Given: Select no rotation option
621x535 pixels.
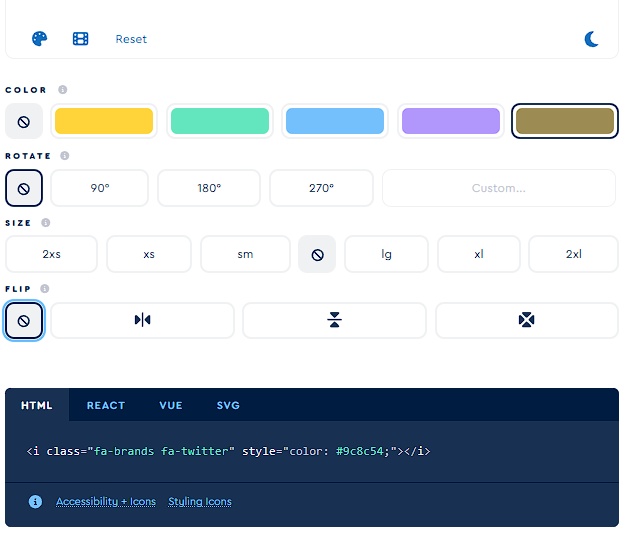Looking at the screenshot, I should [x=24, y=188].
